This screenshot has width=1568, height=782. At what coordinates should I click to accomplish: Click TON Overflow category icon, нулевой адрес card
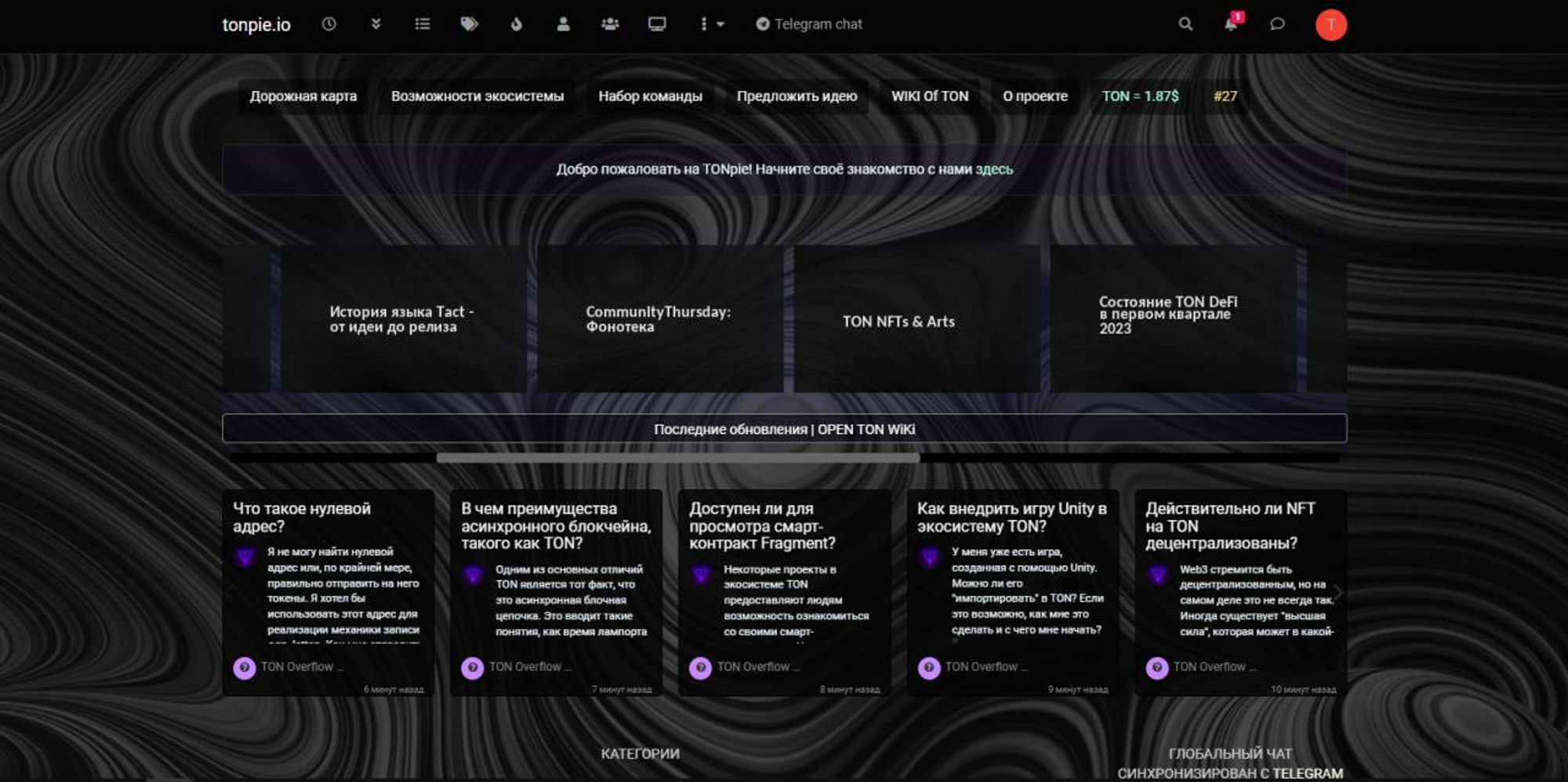(x=245, y=667)
